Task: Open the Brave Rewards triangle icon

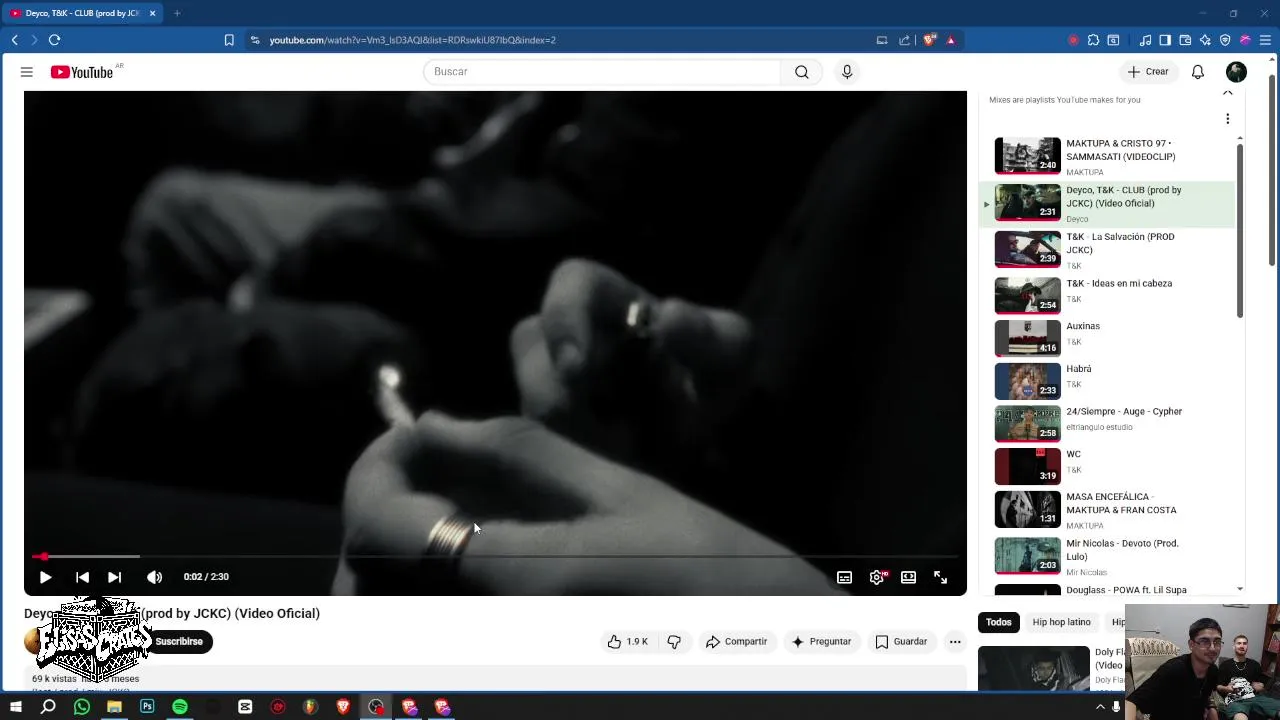Action: click(950, 40)
